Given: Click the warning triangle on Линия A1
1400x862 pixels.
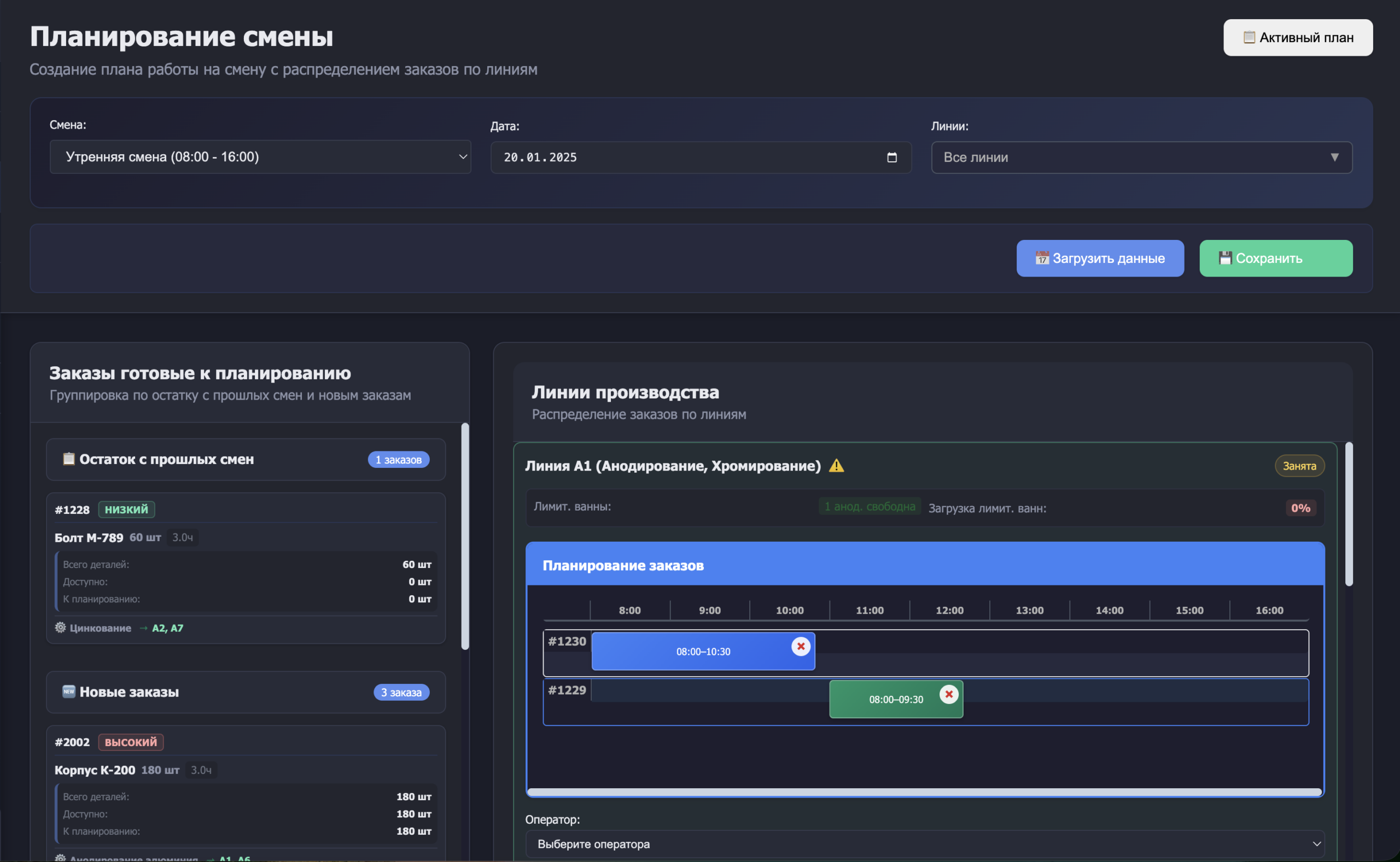Looking at the screenshot, I should [x=836, y=466].
